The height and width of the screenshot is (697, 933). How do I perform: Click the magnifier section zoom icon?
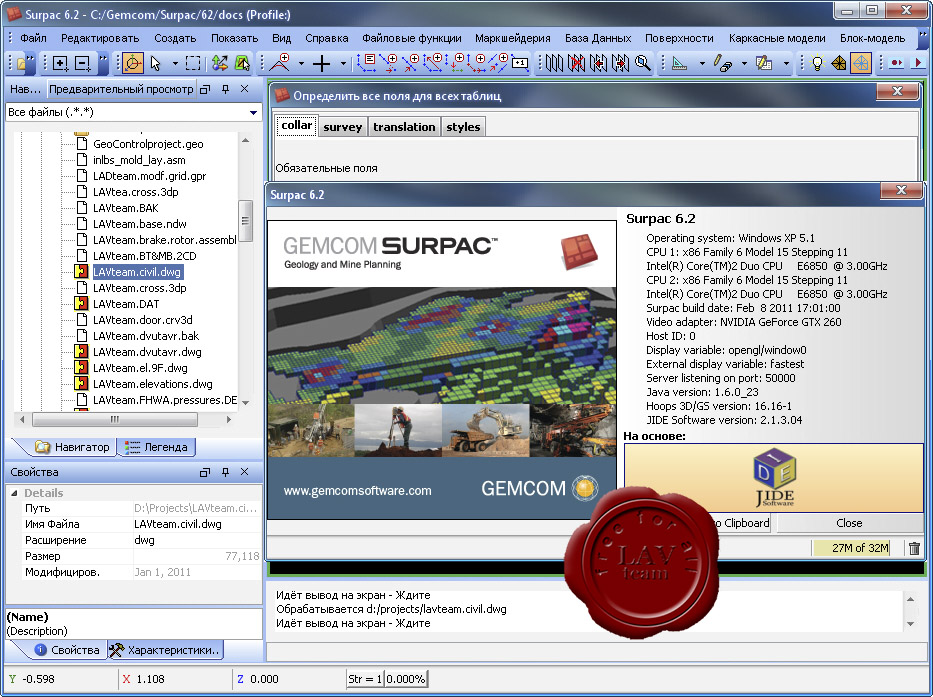pyautogui.click(x=643, y=63)
